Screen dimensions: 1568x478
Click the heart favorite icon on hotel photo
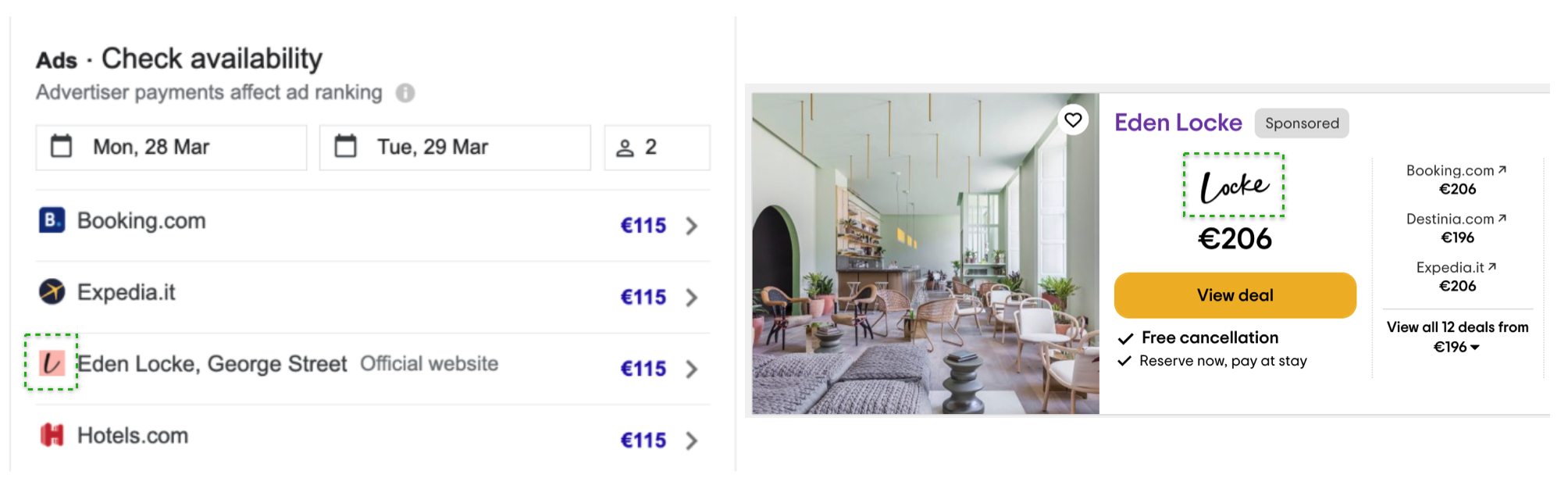click(1073, 119)
